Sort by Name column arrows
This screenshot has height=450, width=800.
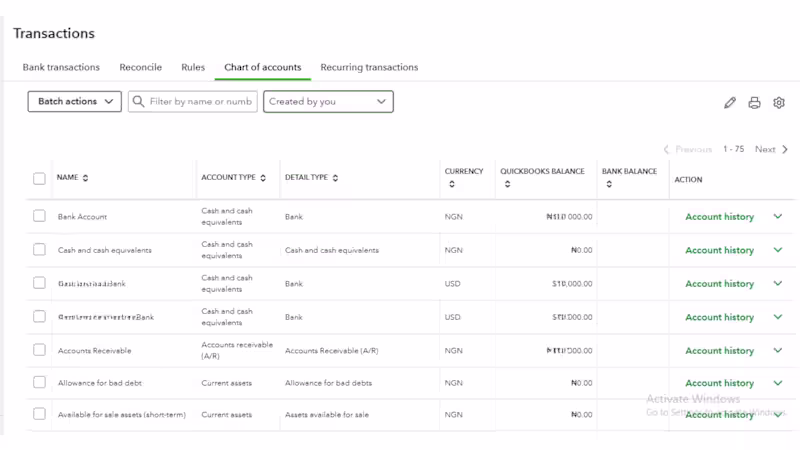click(x=85, y=178)
